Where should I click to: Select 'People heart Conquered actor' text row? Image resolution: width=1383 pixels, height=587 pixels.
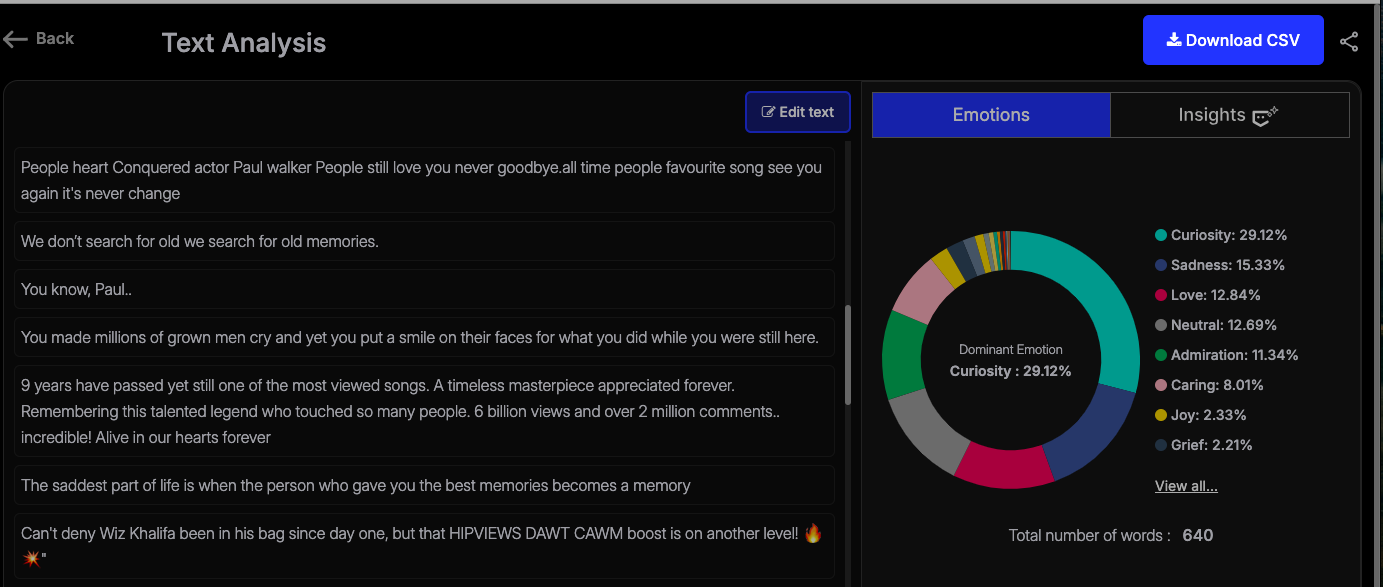[424, 181]
